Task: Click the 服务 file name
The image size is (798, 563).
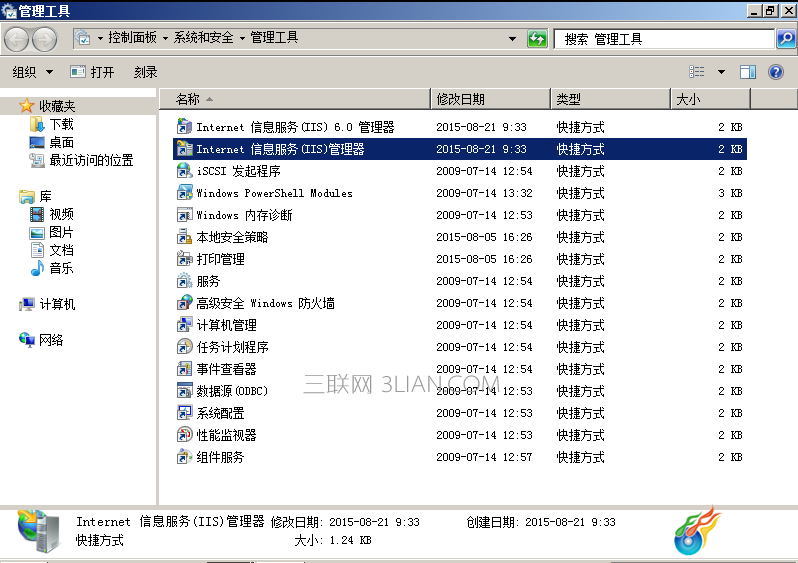Action: click(x=208, y=281)
